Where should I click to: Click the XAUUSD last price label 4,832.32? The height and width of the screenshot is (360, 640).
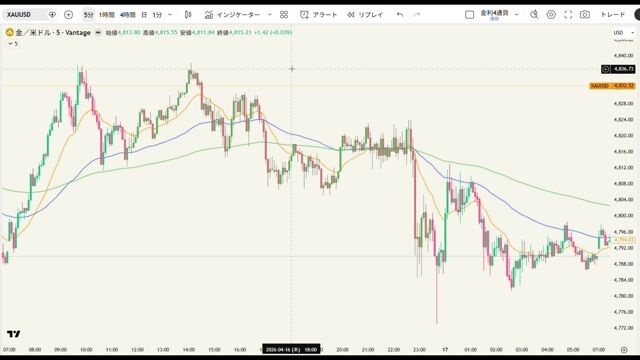[x=613, y=86]
